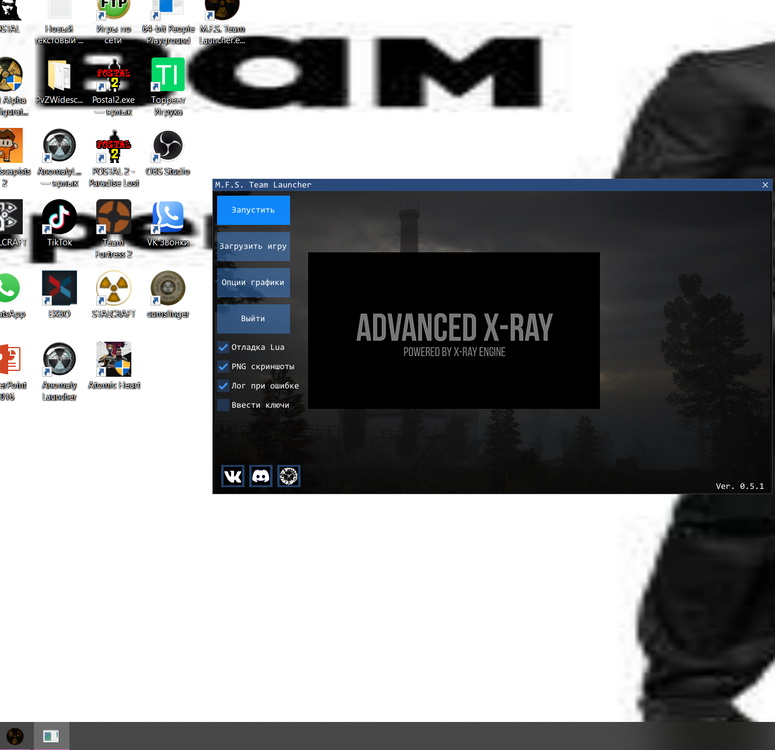Click the Загрузить игру button

(x=253, y=246)
